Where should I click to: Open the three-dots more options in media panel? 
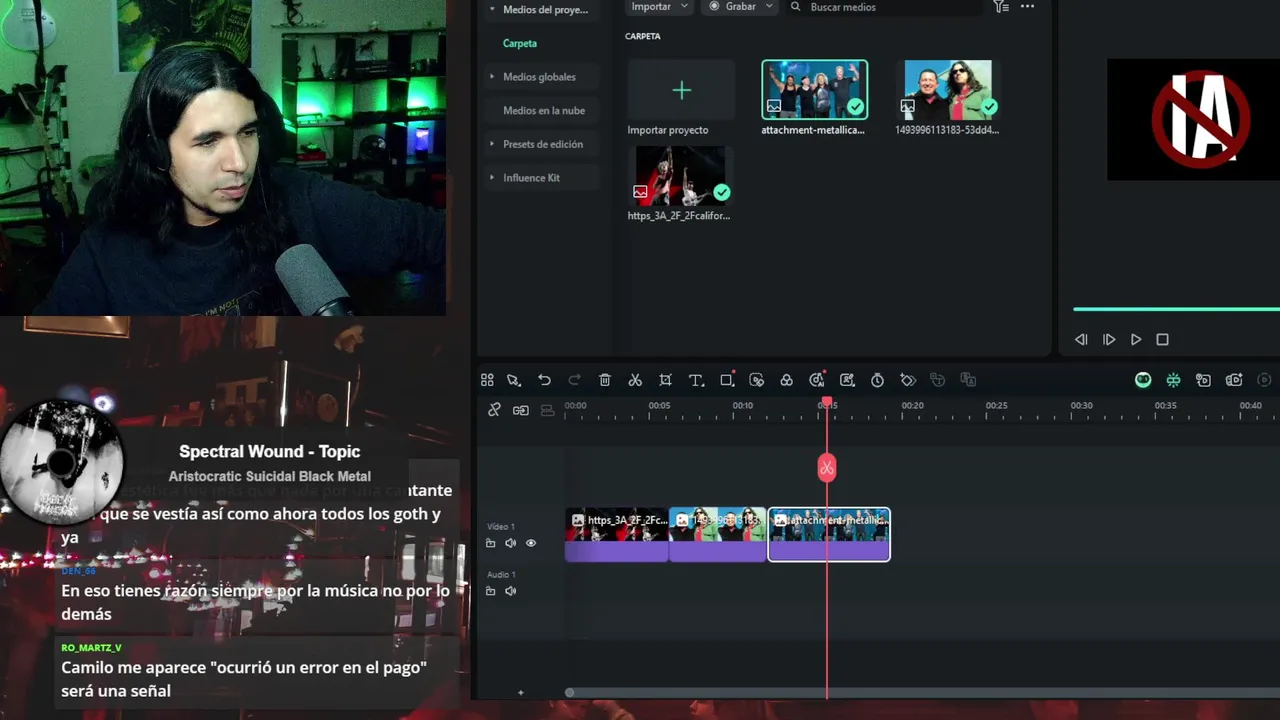pos(1027,7)
